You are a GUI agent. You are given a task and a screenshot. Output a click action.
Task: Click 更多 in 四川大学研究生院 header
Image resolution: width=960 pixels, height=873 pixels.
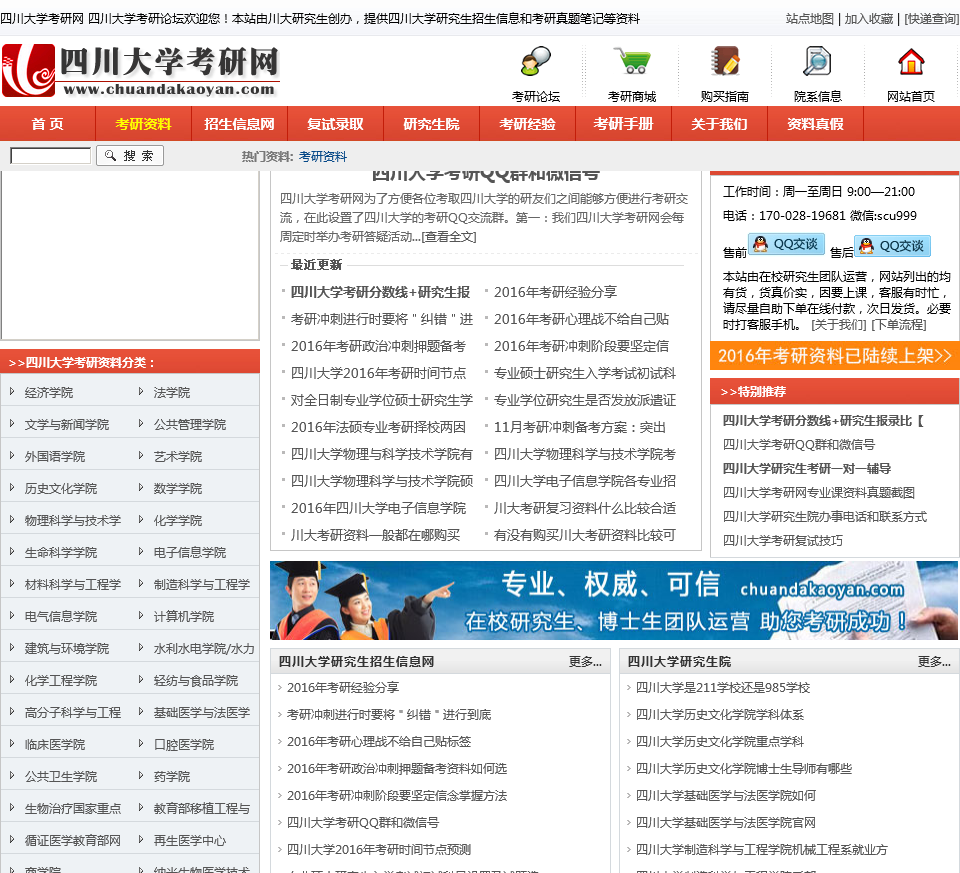tap(934, 662)
